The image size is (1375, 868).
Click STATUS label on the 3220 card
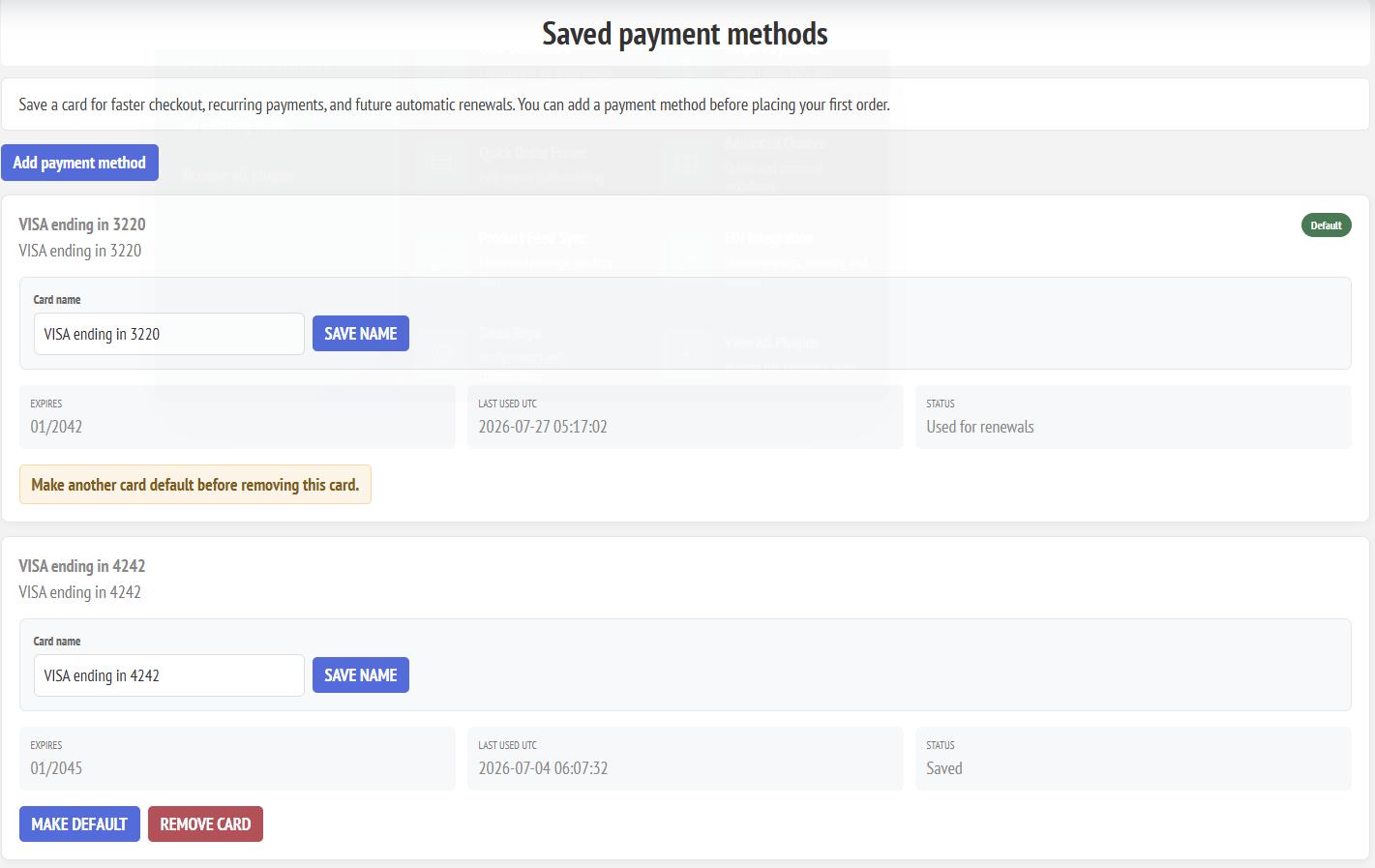click(941, 404)
